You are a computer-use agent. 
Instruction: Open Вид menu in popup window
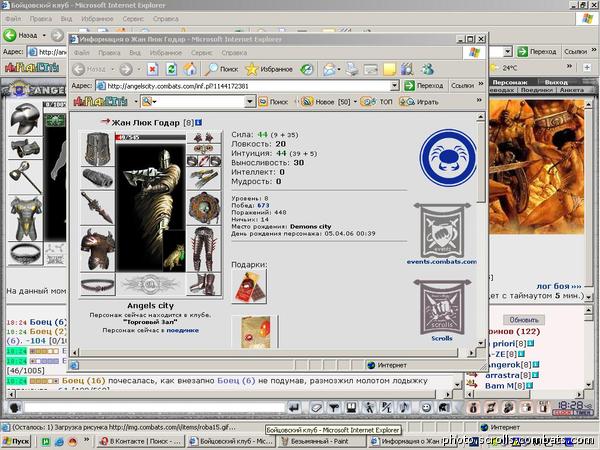[135, 53]
